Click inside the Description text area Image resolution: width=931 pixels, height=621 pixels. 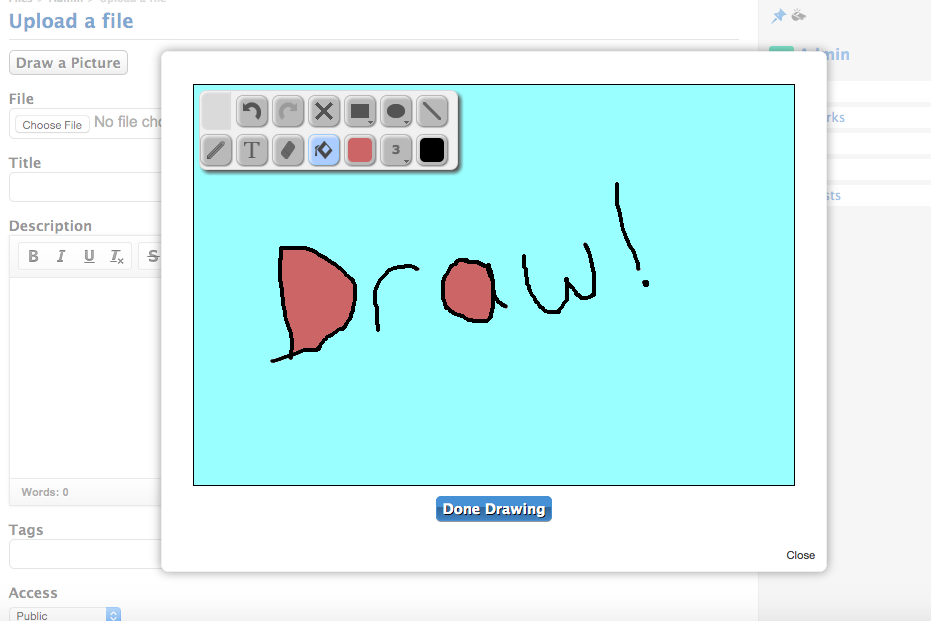85,378
